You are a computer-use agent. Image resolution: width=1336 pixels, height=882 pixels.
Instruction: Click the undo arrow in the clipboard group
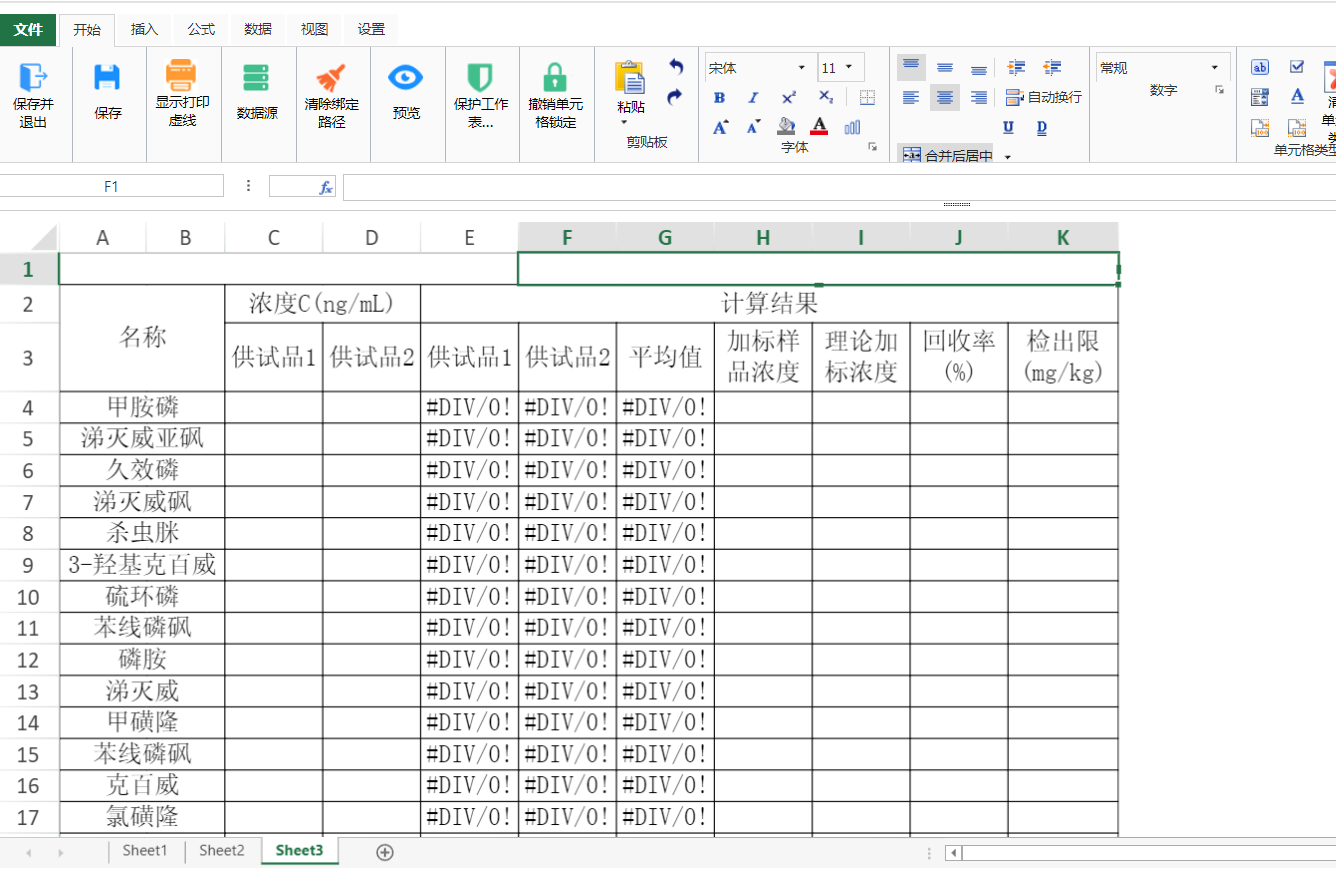(676, 67)
